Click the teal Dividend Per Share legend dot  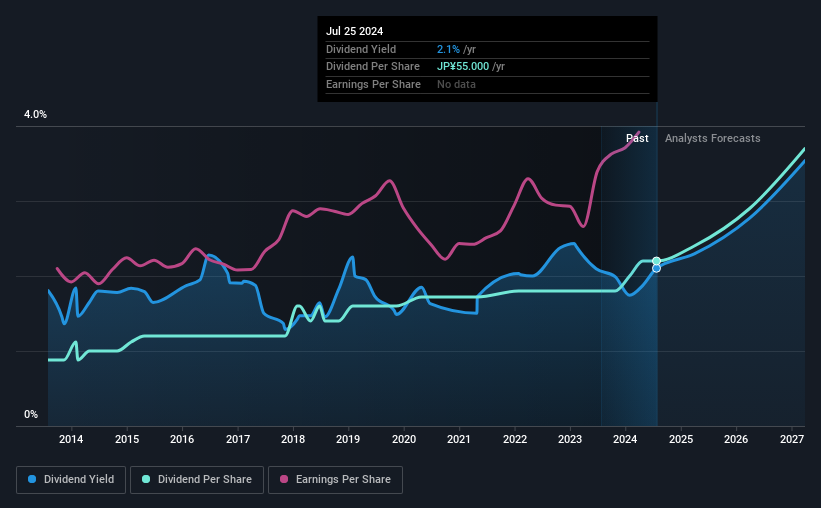point(146,479)
